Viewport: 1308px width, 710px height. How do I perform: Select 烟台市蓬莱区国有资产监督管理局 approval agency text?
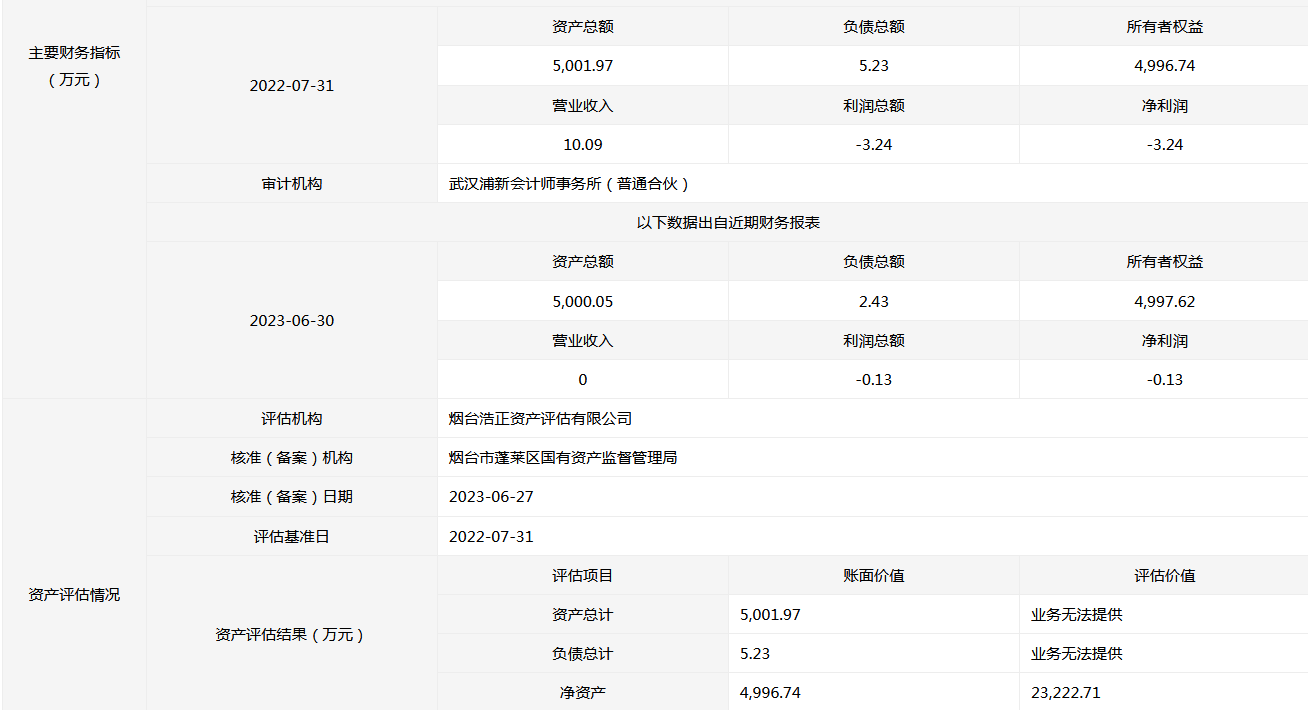click(563, 458)
